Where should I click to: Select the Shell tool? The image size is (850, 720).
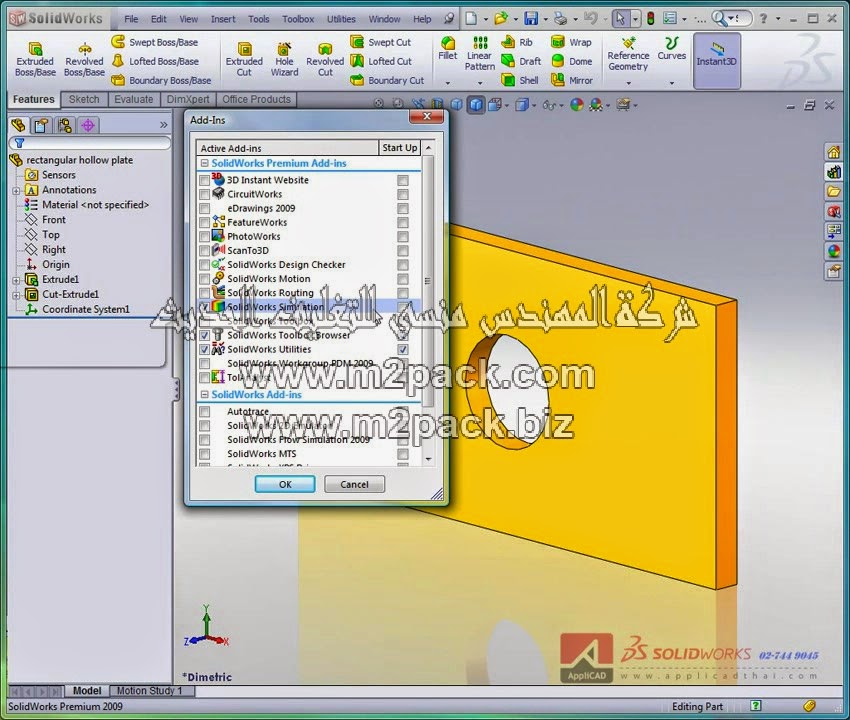(520, 80)
